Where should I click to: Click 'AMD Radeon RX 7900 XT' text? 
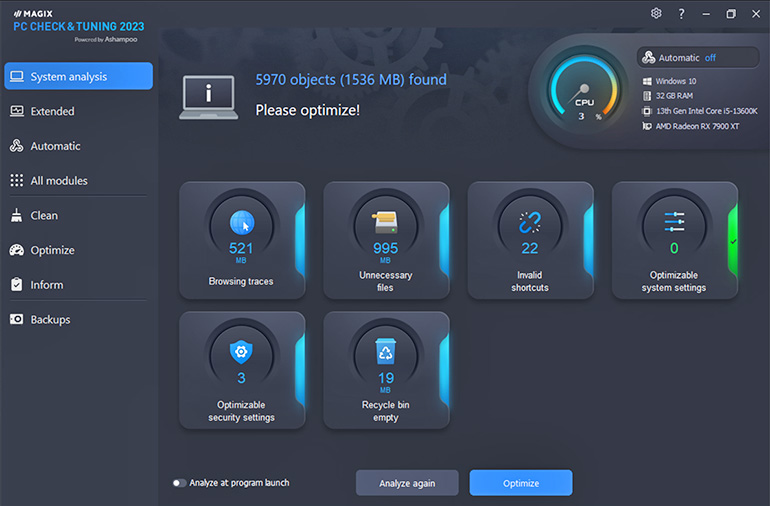point(697,126)
